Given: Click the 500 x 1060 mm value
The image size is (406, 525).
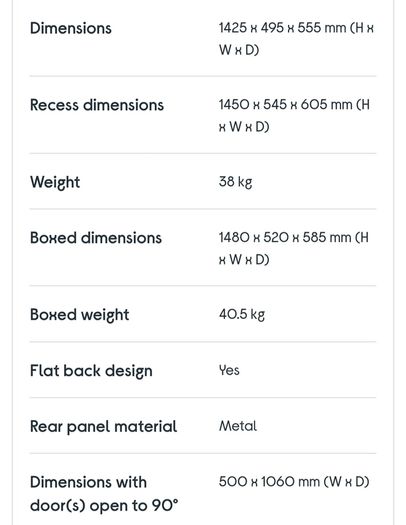Looking at the screenshot, I should pos(294,482).
